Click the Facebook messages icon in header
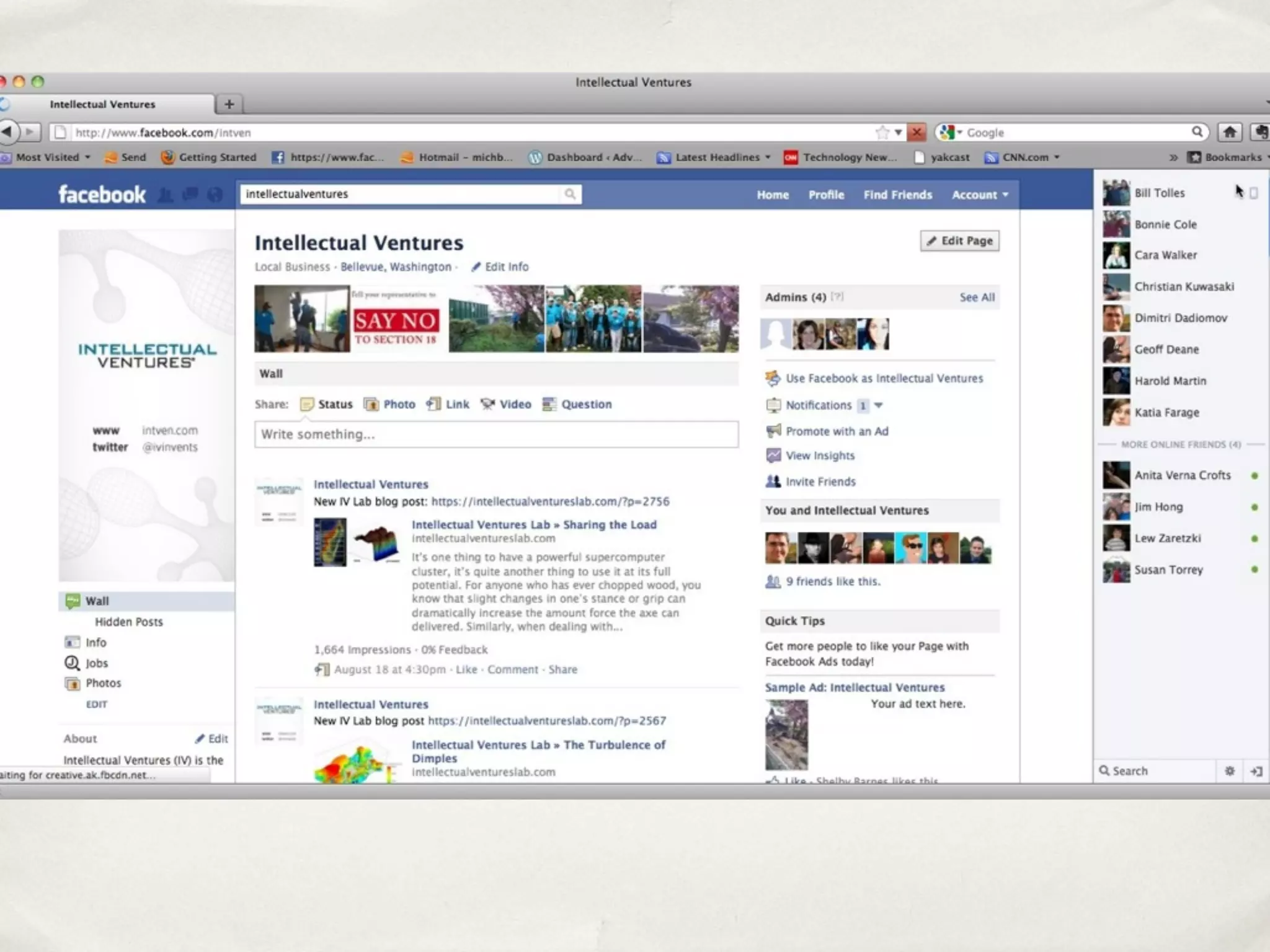Viewport: 1270px width, 952px height. pyautogui.click(x=190, y=195)
